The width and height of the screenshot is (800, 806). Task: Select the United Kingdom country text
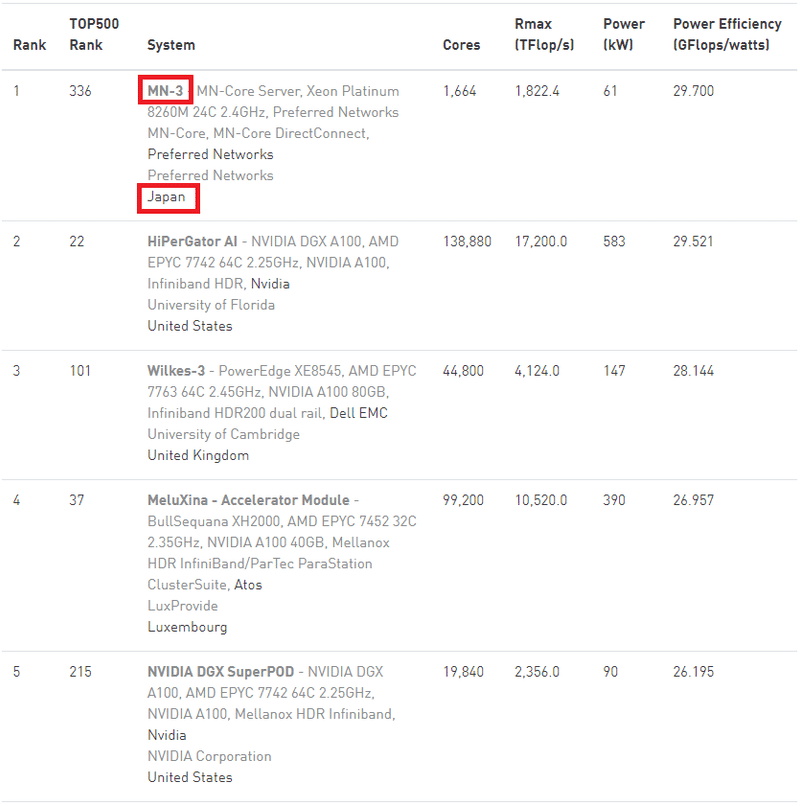(198, 455)
